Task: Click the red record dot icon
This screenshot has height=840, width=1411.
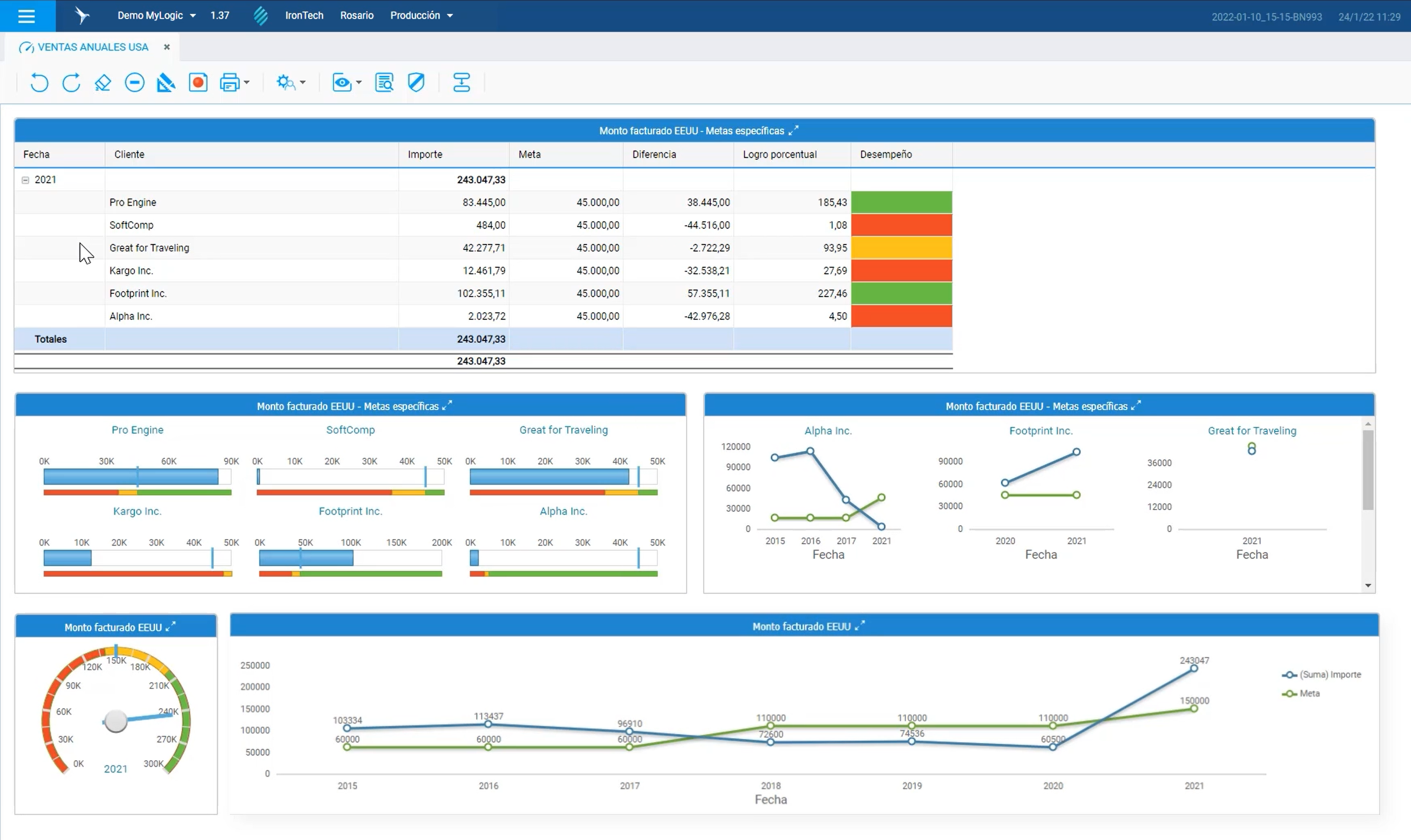Action: click(x=198, y=83)
